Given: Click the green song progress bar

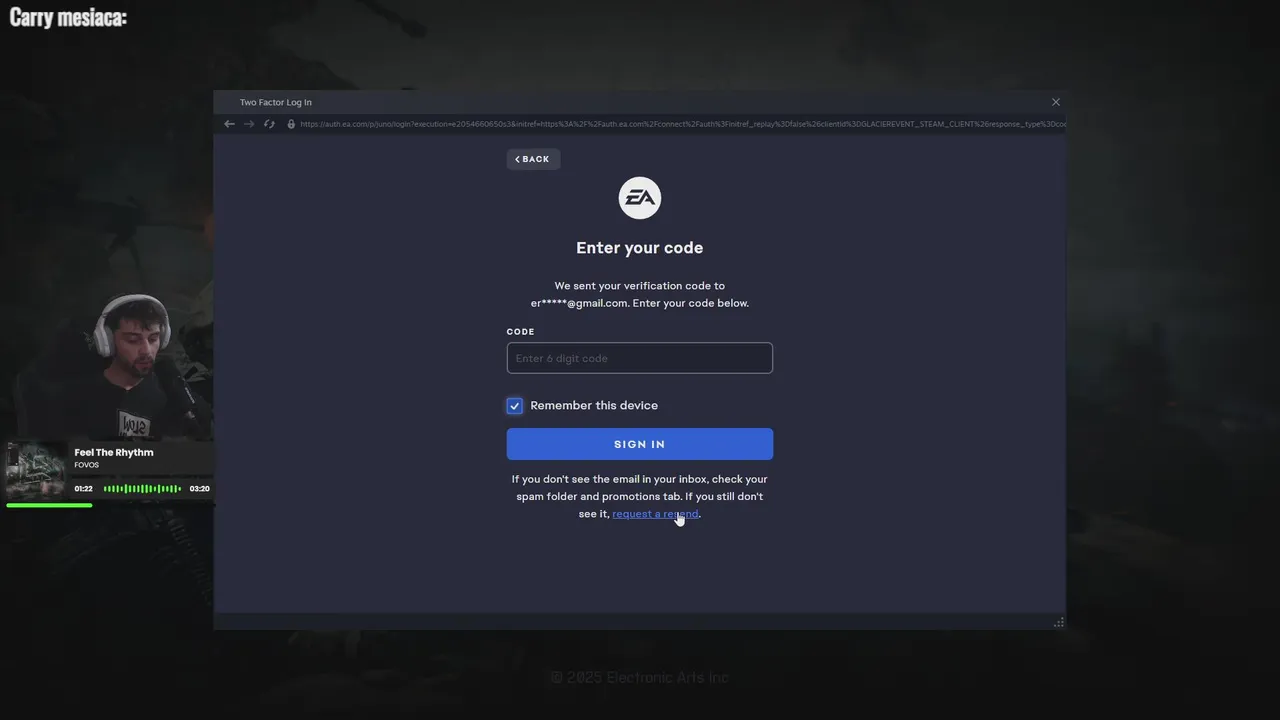Looking at the screenshot, I should point(49,505).
